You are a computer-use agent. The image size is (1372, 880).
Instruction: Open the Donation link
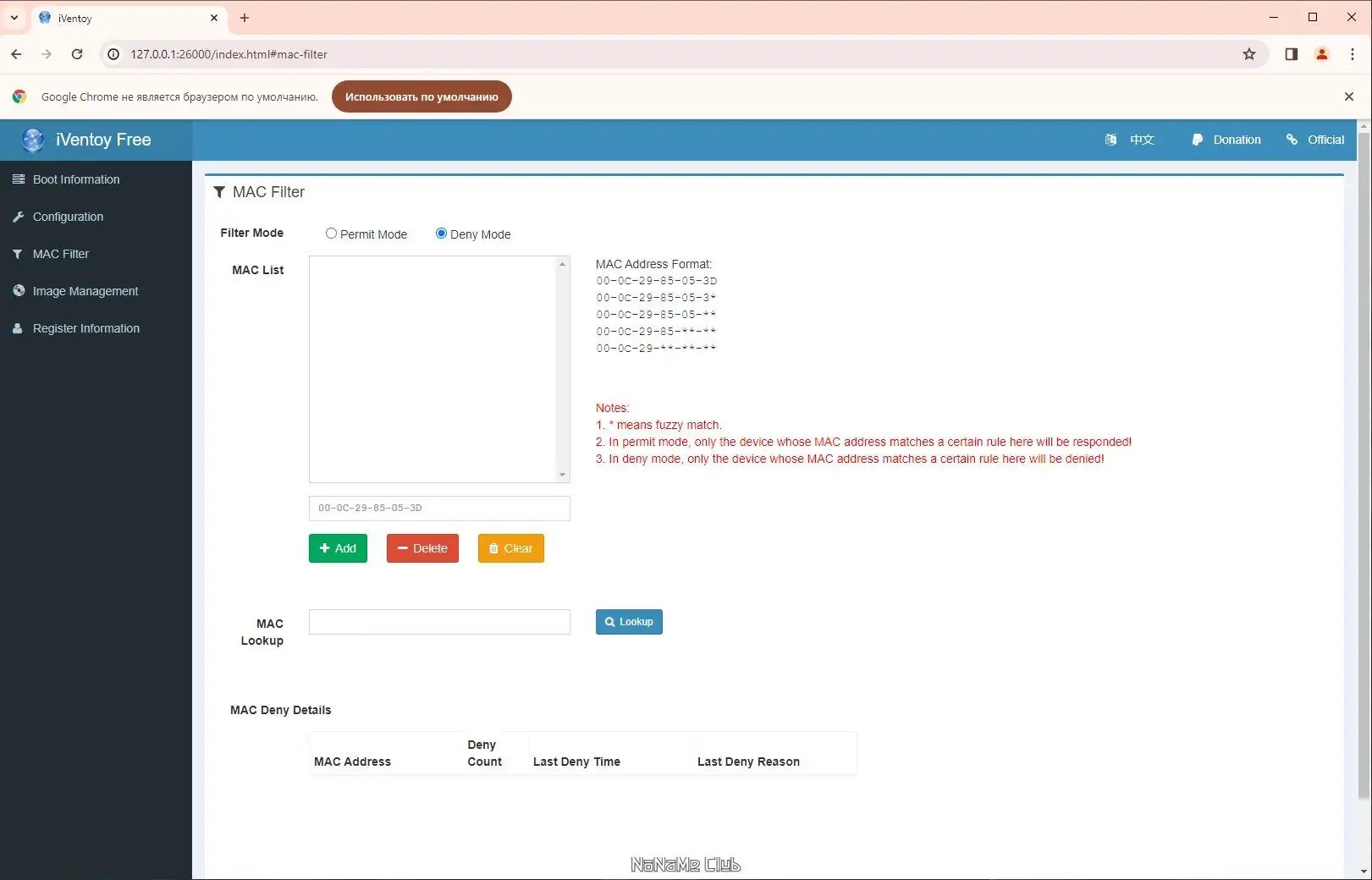click(x=1226, y=140)
